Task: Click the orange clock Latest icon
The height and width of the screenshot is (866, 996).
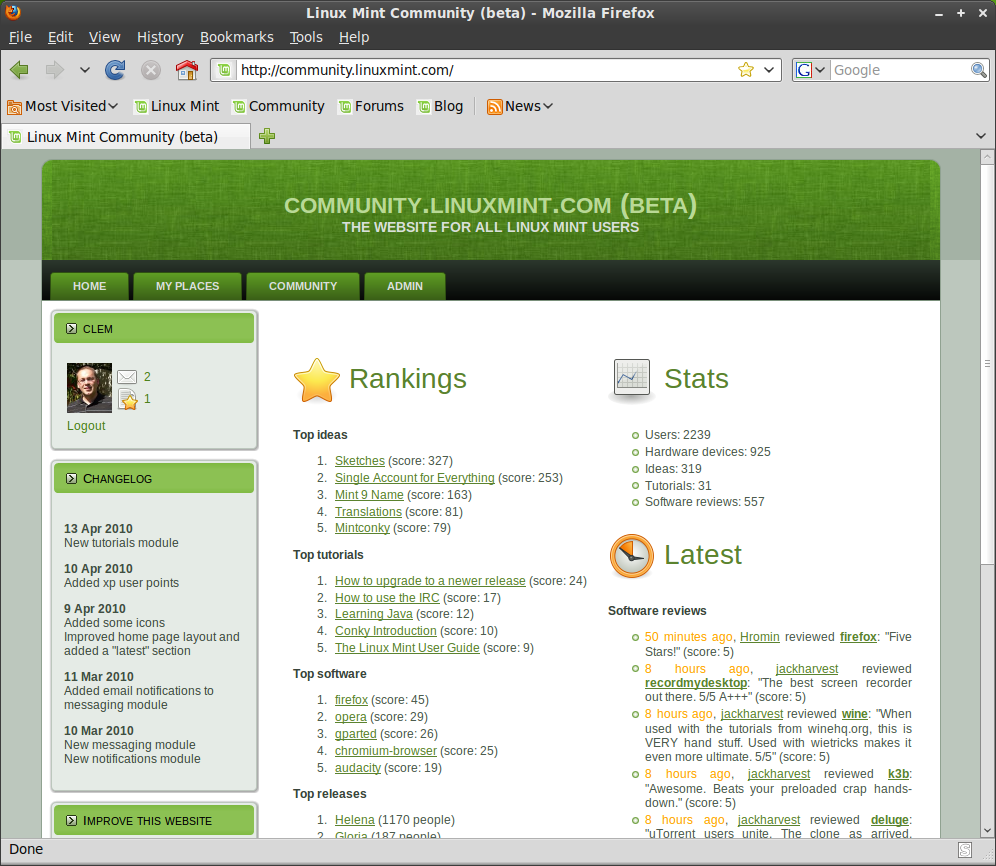Action: [x=631, y=556]
